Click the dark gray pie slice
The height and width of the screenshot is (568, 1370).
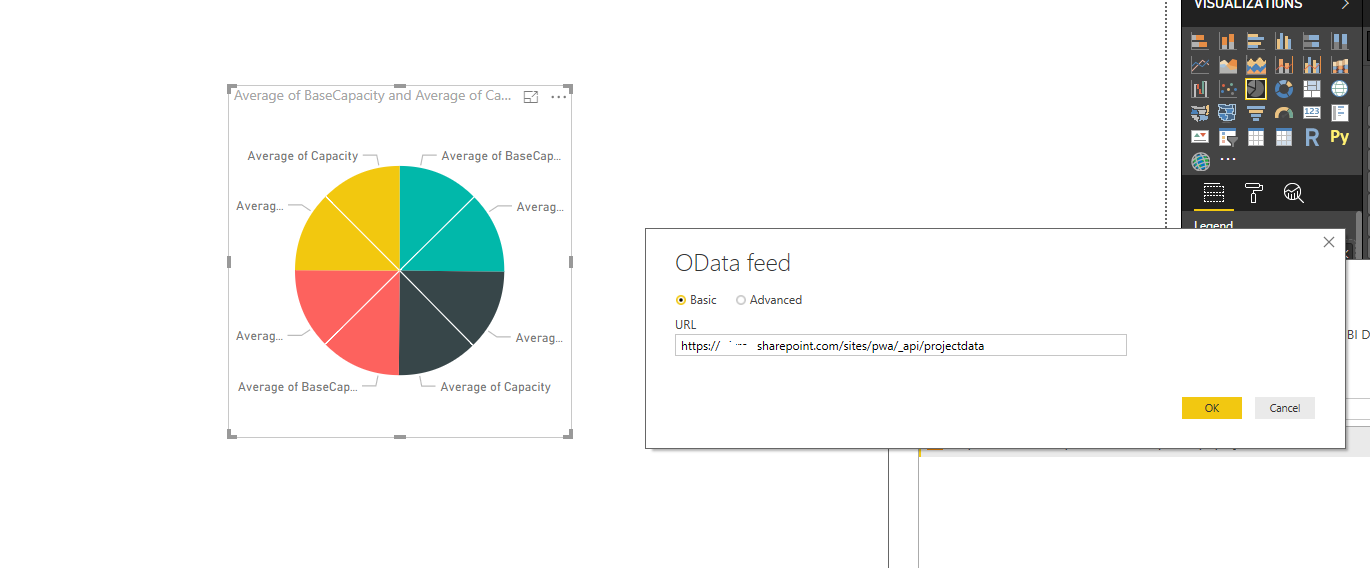[x=447, y=318]
